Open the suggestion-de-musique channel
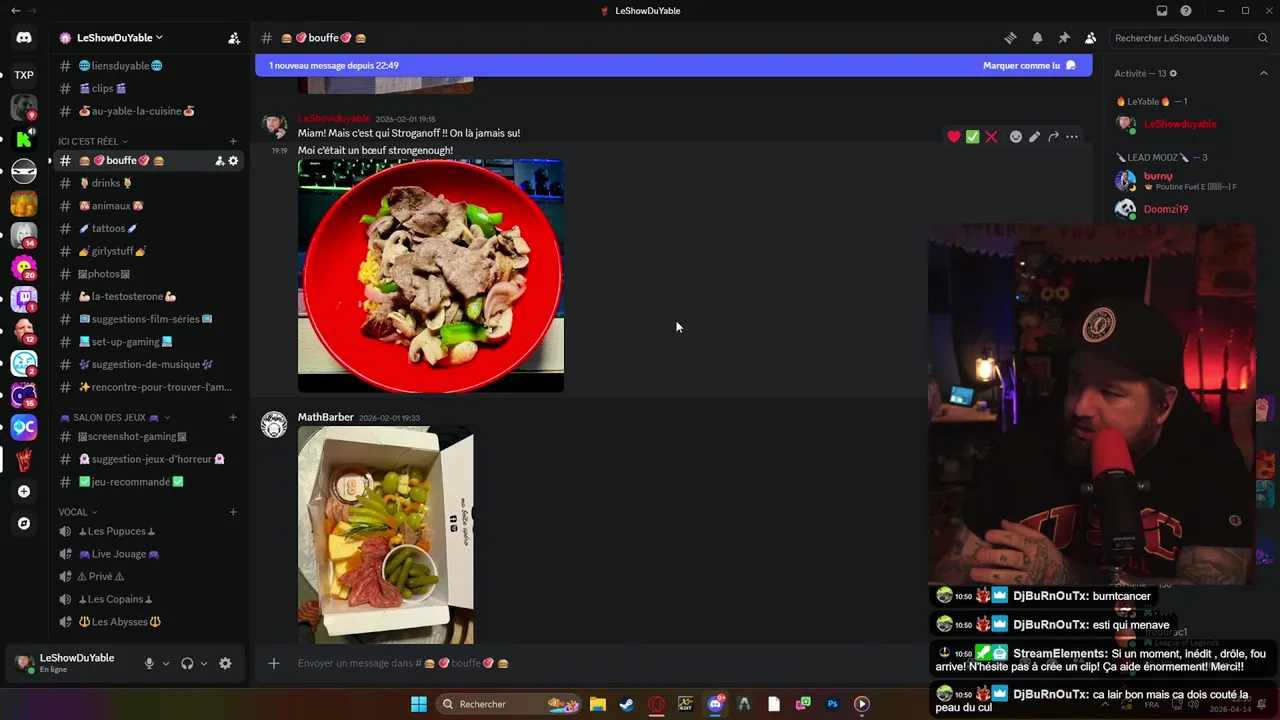Image resolution: width=1280 pixels, height=720 pixels. pos(149,364)
